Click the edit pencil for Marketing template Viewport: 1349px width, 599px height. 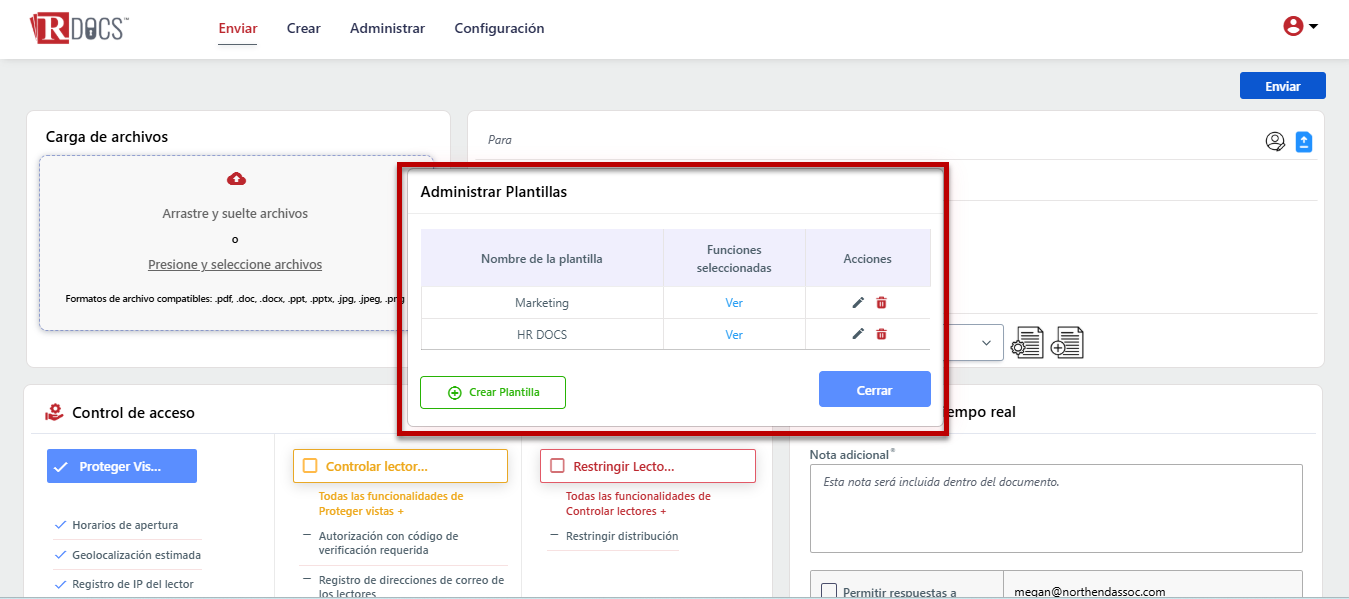857,303
